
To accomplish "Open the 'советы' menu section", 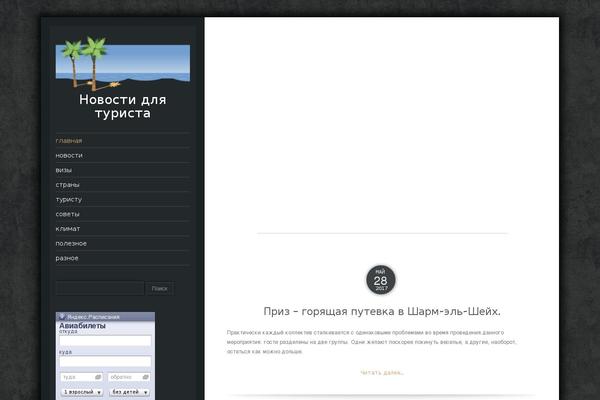I will click(68, 214).
